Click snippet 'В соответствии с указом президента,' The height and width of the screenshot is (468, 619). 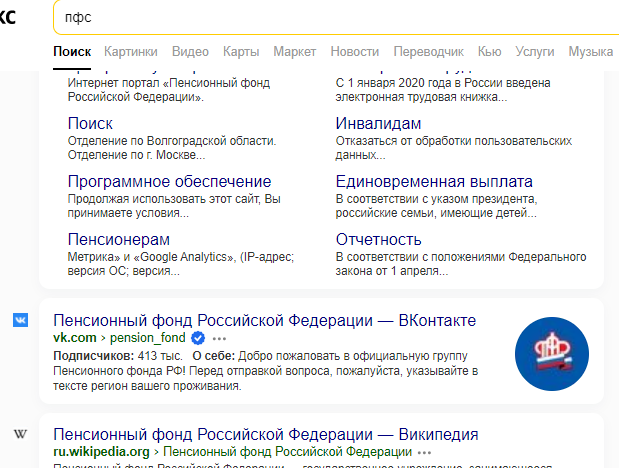pyautogui.click(x=436, y=199)
